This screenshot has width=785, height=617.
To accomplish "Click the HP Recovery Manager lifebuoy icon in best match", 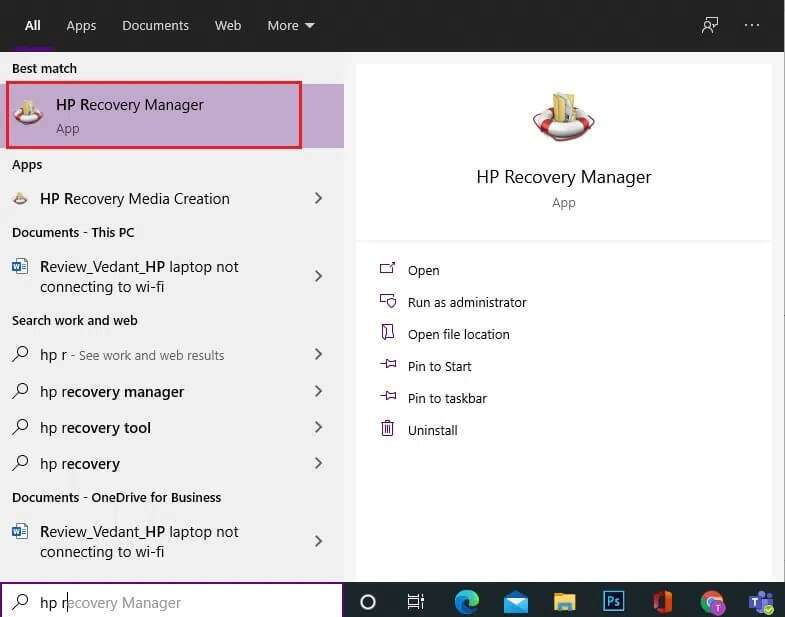I will (x=28, y=112).
